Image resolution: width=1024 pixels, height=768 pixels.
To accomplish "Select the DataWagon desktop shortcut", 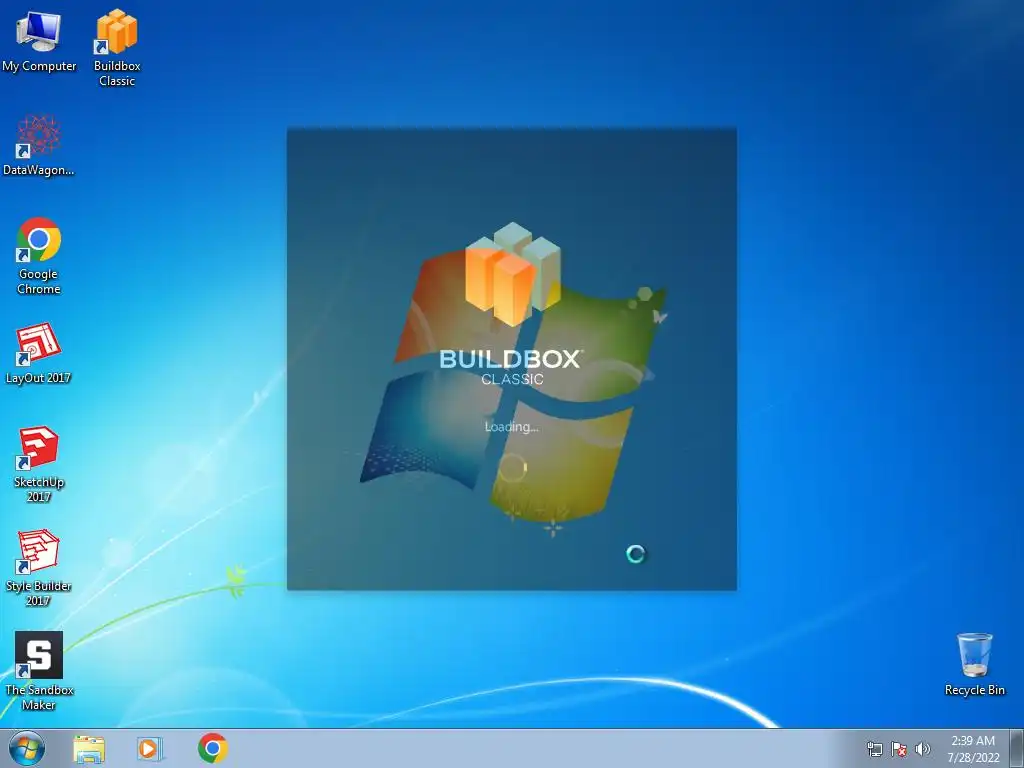I will coord(39,146).
